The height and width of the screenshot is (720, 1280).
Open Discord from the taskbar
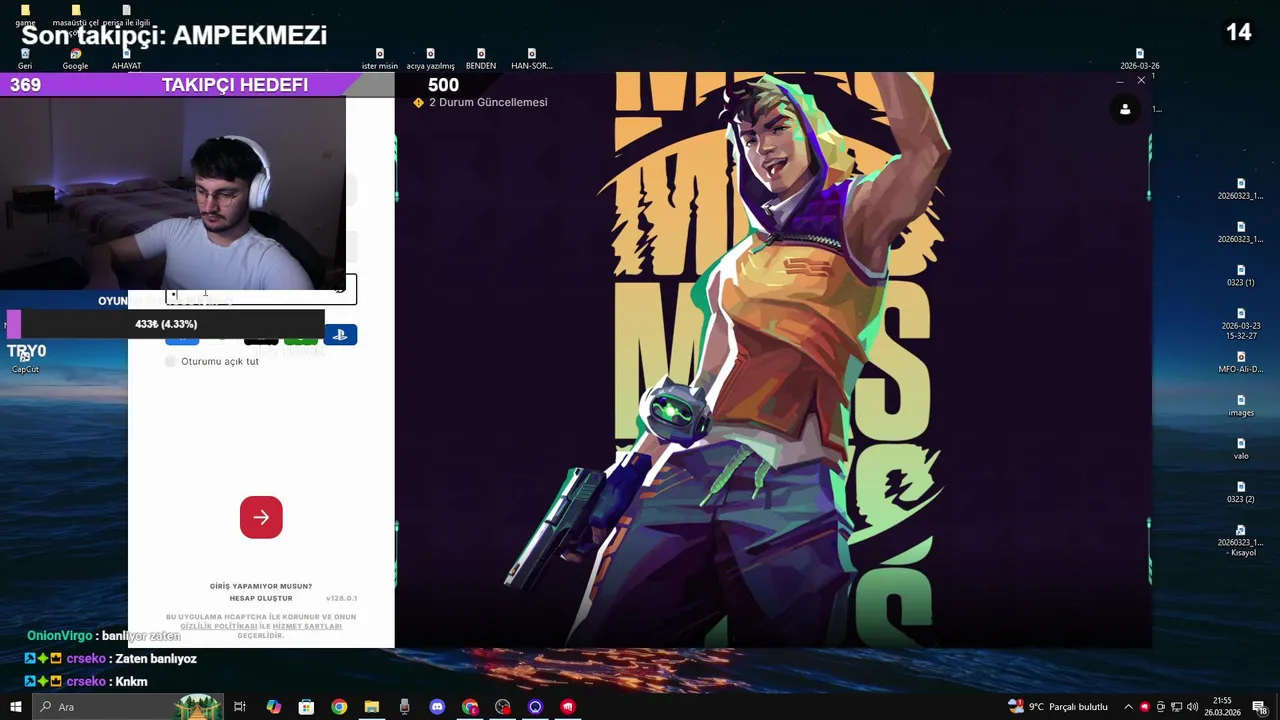coord(437,707)
